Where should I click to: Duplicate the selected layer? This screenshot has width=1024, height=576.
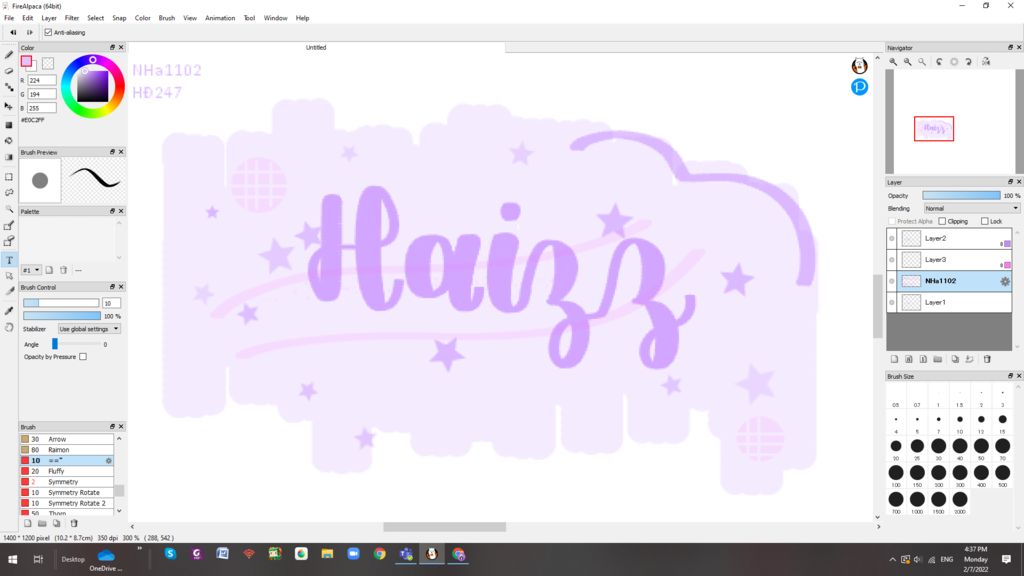[x=955, y=359]
